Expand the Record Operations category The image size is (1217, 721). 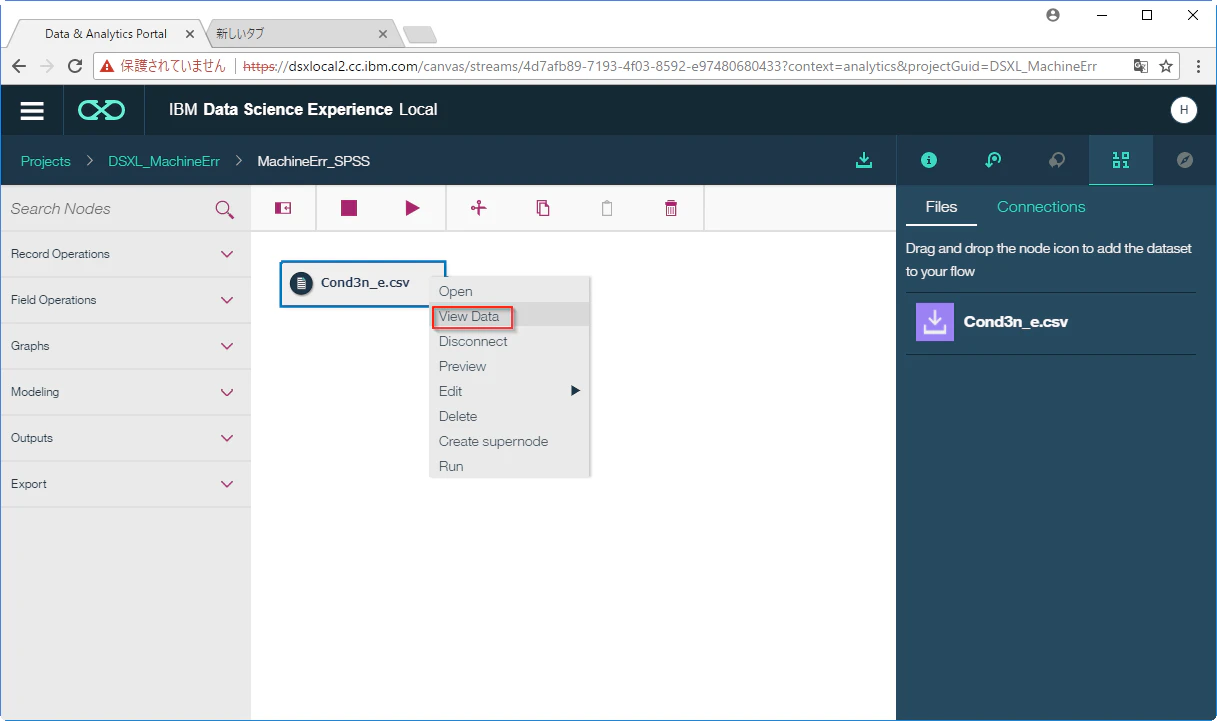coord(125,254)
